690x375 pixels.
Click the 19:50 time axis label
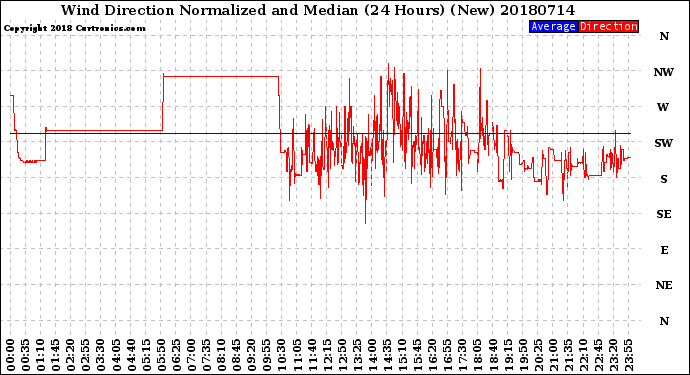[x=523, y=355]
